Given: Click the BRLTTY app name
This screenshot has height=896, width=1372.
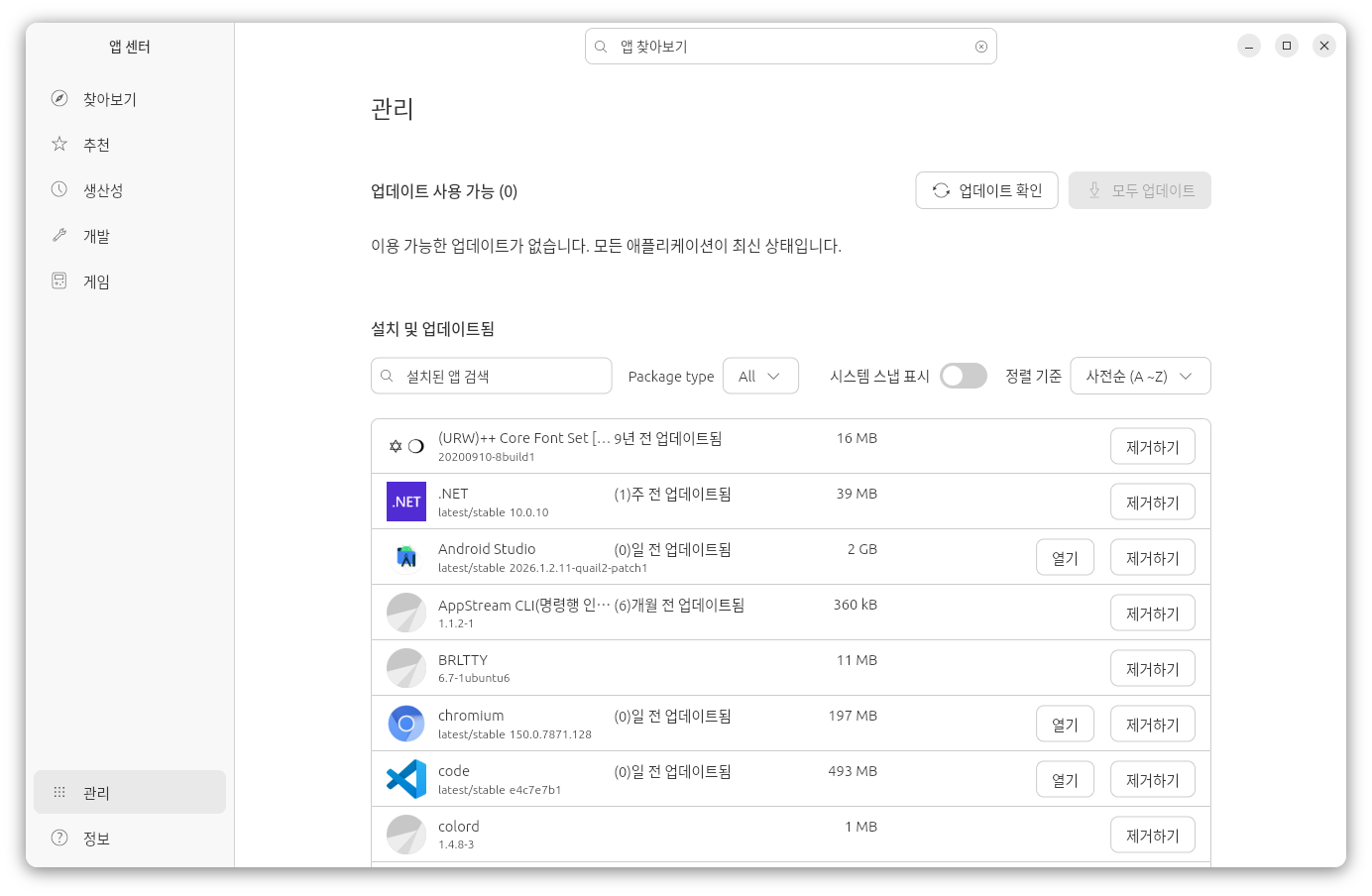Looking at the screenshot, I should pos(463,659).
